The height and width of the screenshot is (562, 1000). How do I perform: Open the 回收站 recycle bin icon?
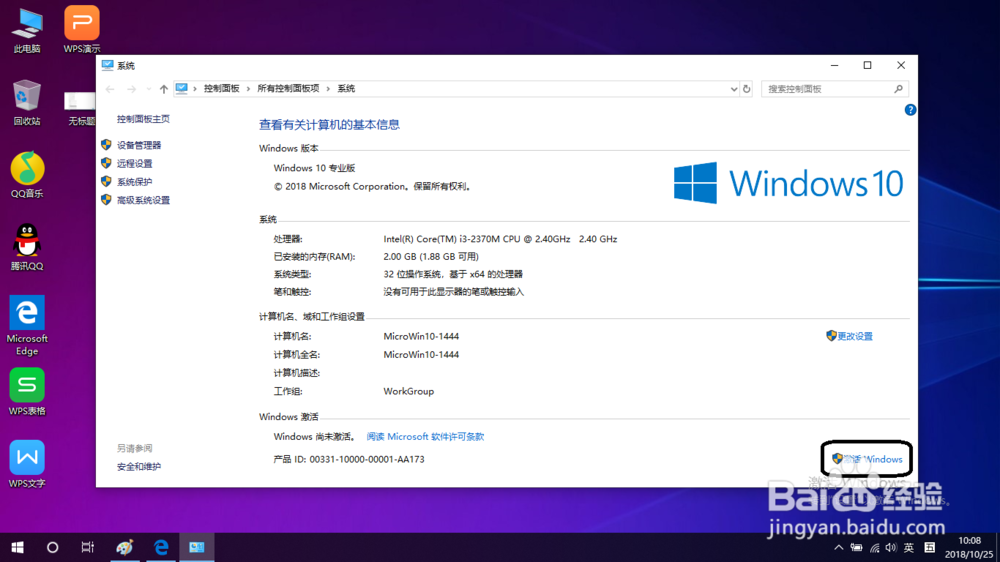(27, 103)
